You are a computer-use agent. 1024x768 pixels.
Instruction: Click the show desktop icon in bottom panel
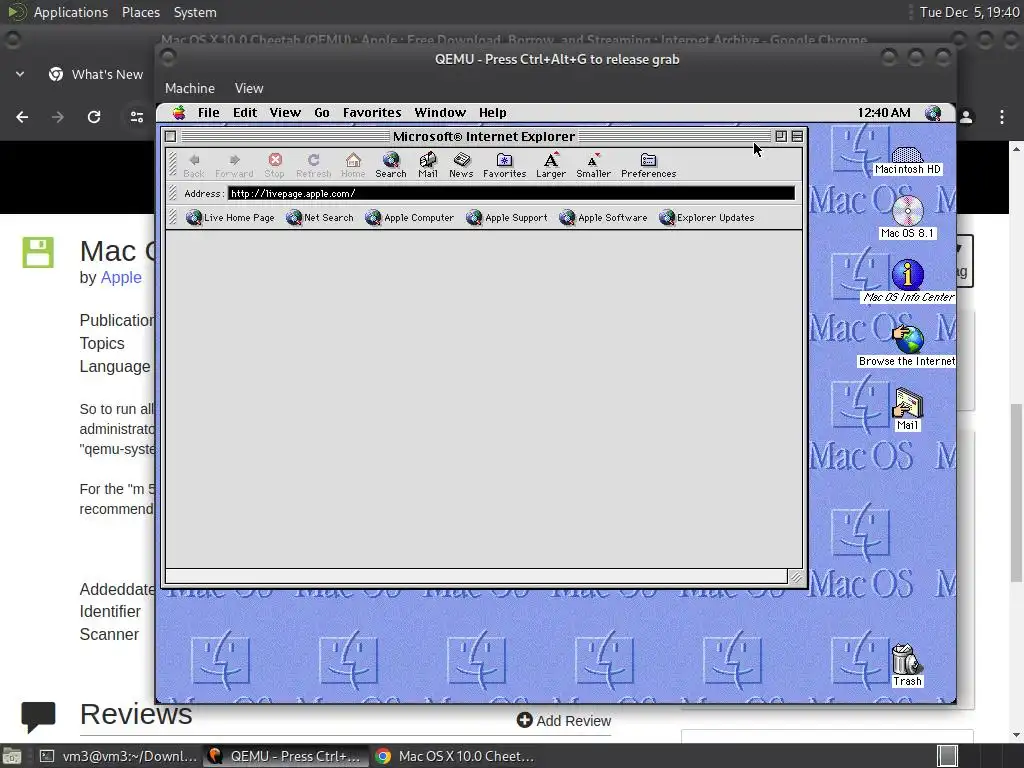[x=12, y=756]
